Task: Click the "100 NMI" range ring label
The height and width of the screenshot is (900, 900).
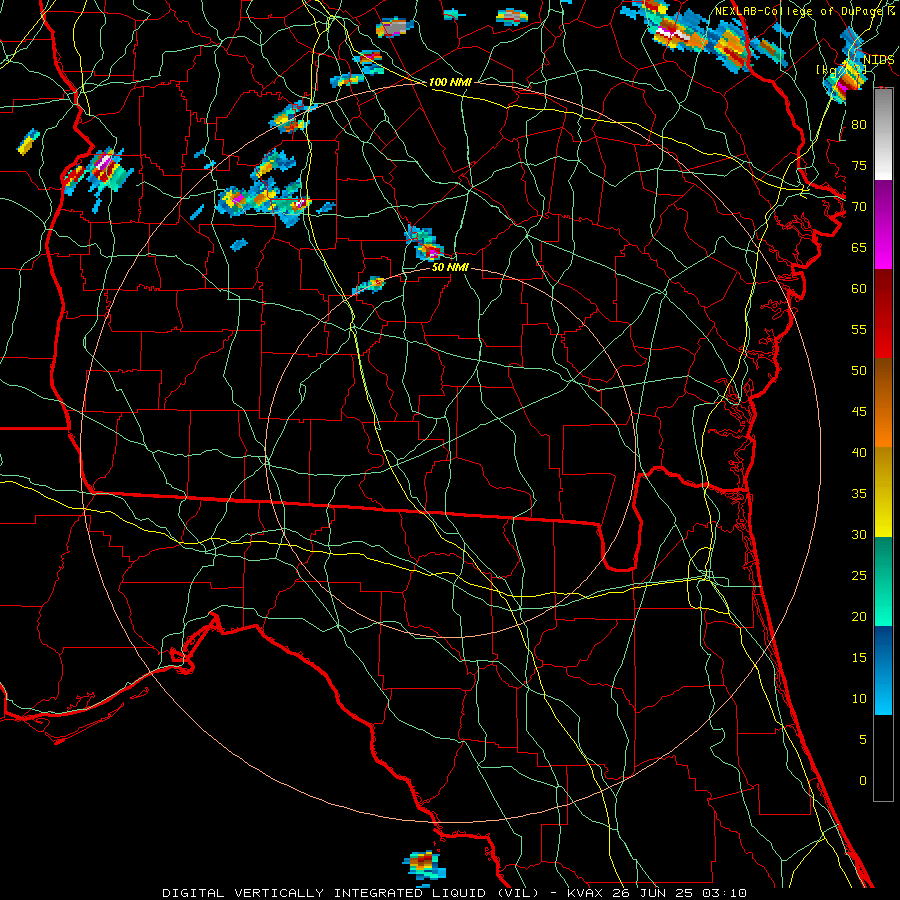Action: (450, 83)
